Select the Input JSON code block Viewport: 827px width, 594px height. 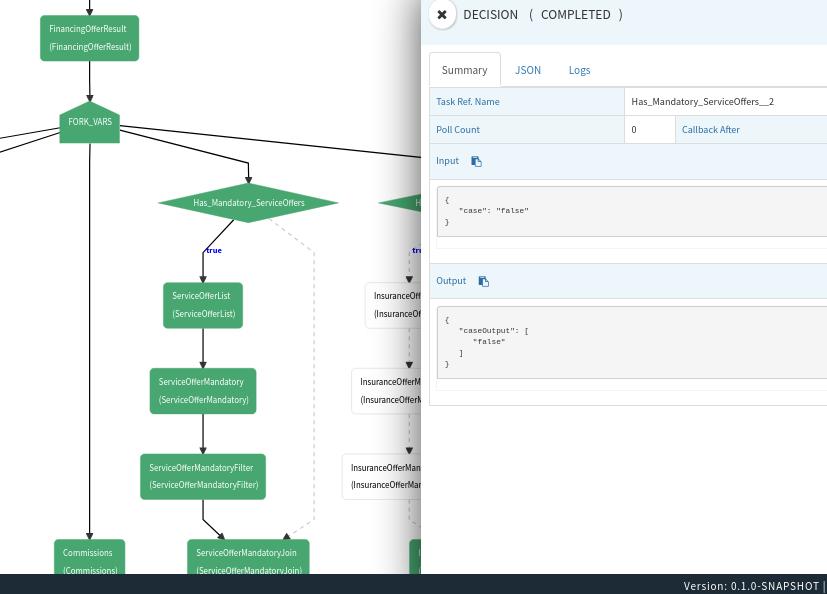(x=630, y=213)
